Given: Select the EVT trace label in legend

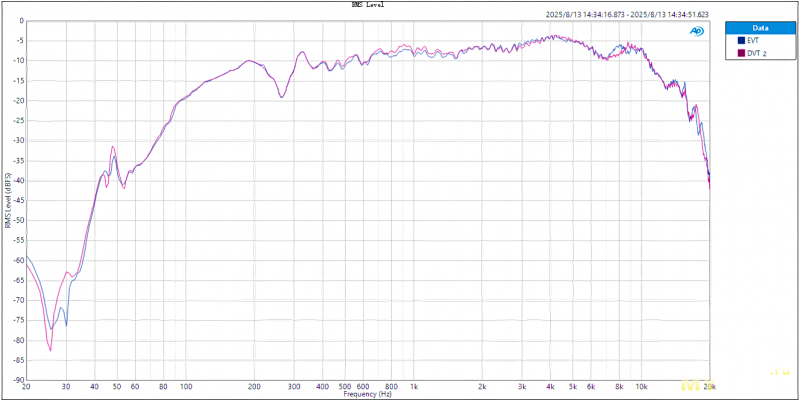Looking at the screenshot, I should click(x=753, y=40).
